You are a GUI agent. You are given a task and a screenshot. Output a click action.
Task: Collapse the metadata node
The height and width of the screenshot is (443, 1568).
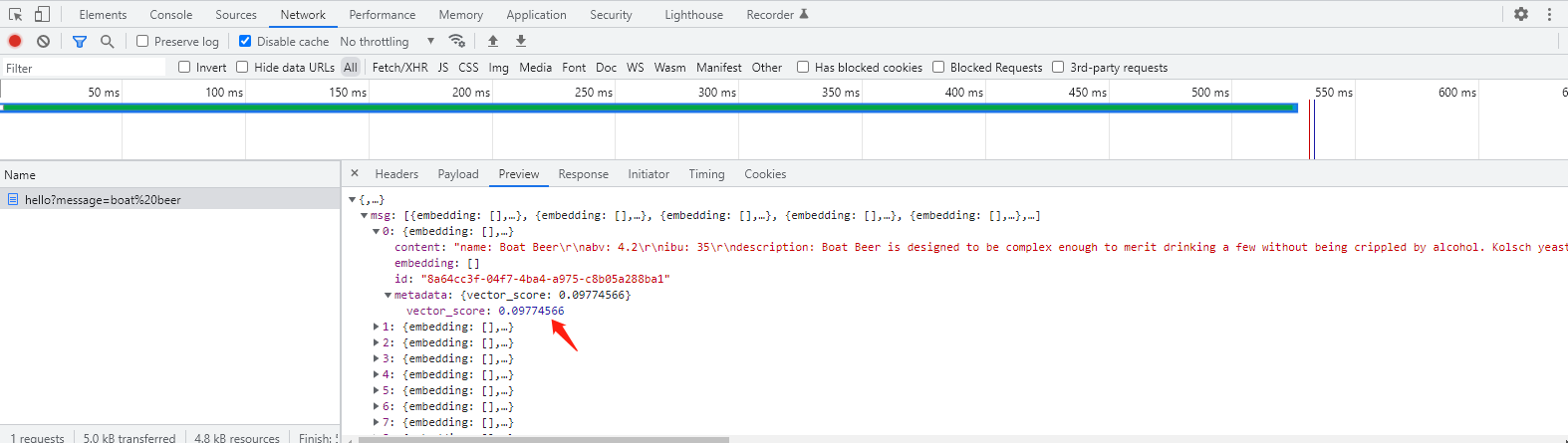(x=388, y=295)
